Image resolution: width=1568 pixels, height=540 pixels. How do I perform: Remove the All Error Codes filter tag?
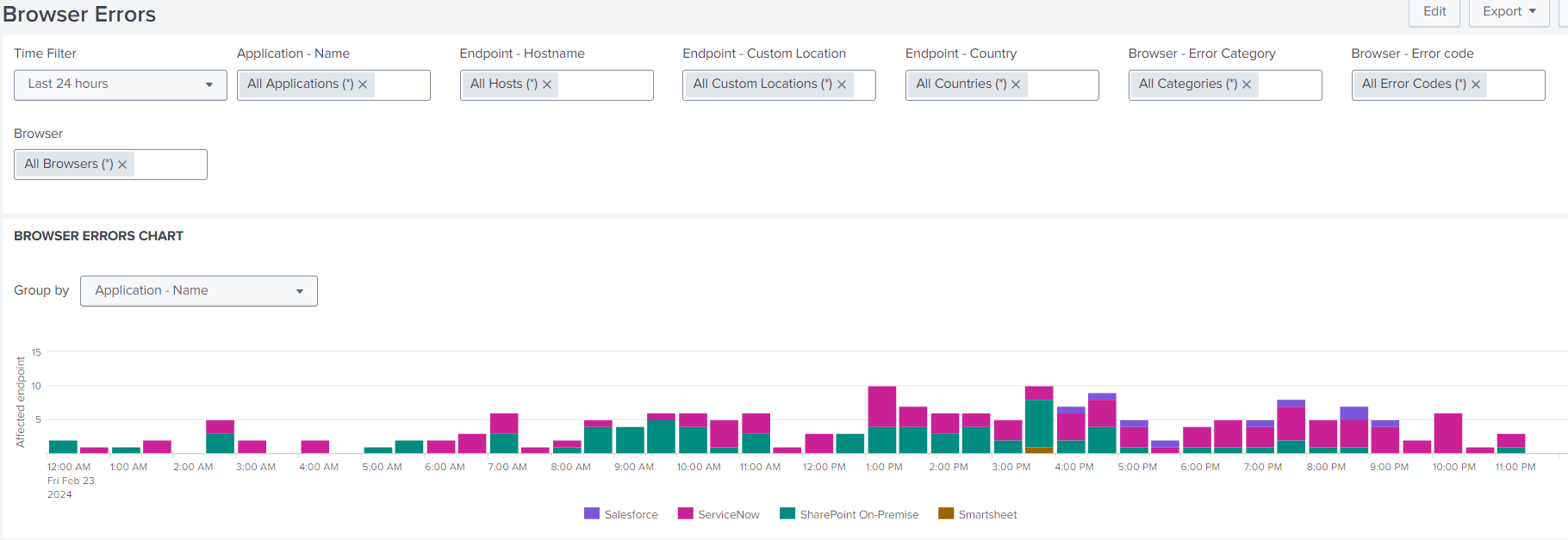(x=1476, y=84)
